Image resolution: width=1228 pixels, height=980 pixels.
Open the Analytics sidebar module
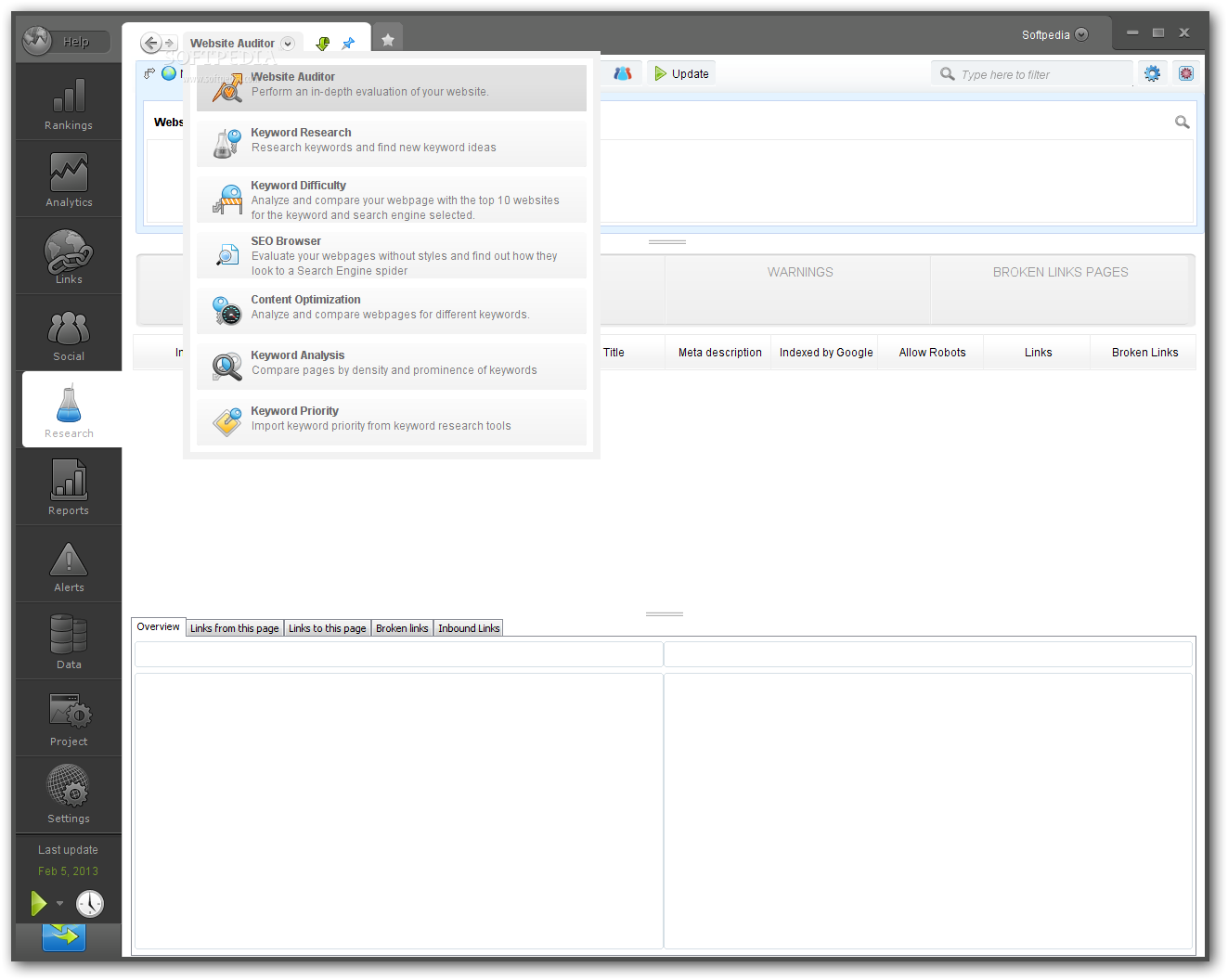69,179
